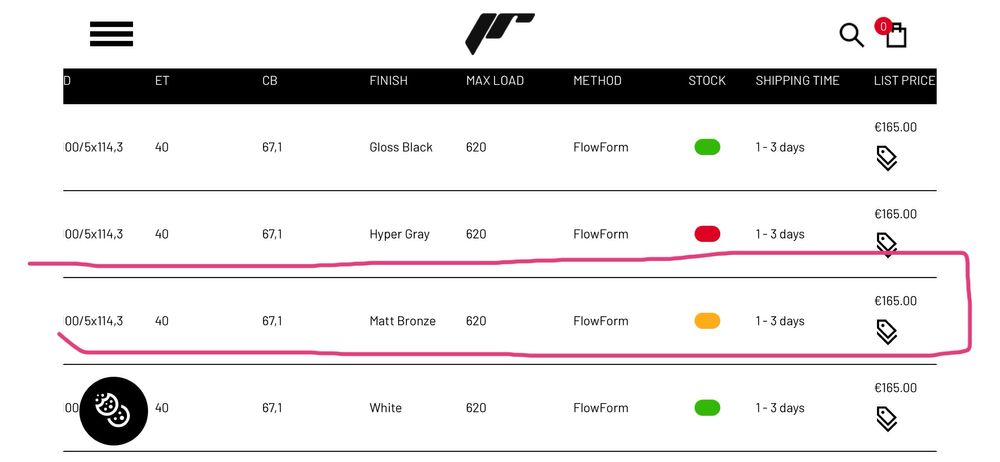Click the STOCK column header
Screen dimensions: 1000x462
tap(707, 81)
